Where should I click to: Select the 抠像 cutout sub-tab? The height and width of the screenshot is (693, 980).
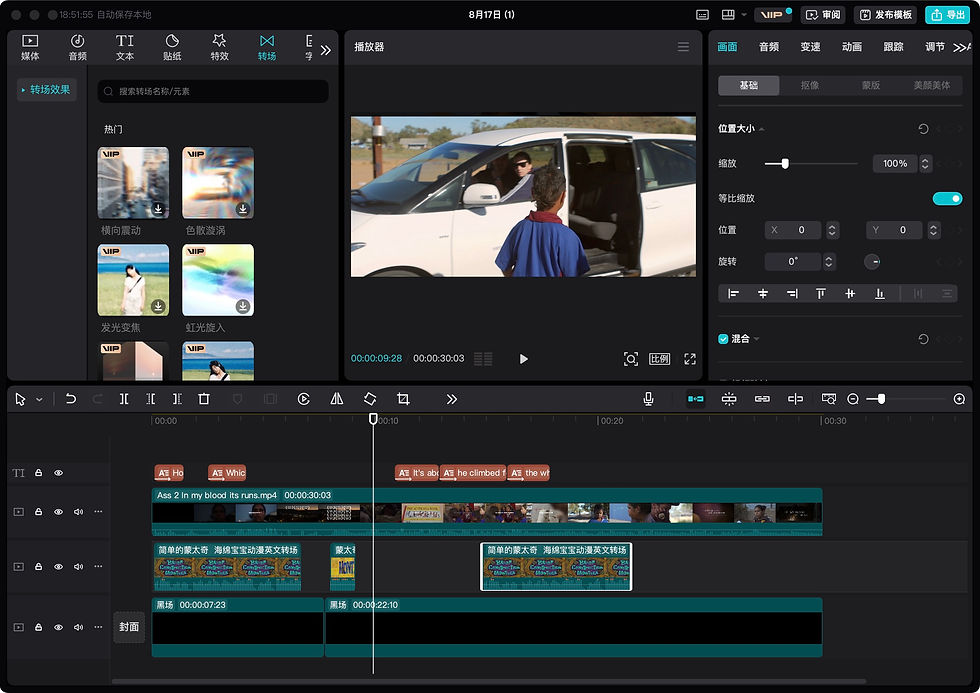(810, 85)
